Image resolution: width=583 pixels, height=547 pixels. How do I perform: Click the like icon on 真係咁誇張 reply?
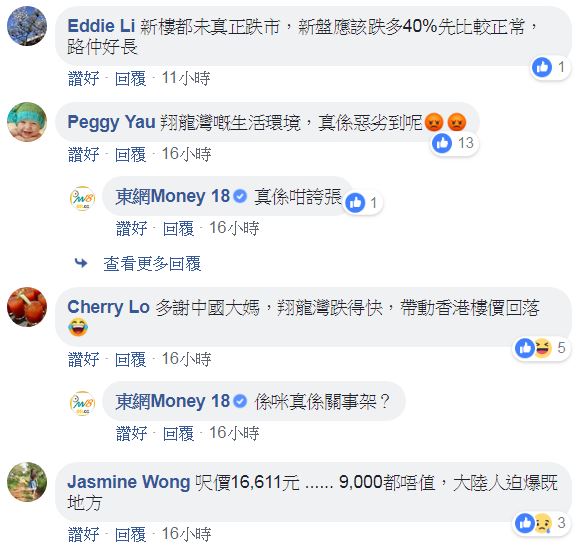[x=355, y=203]
